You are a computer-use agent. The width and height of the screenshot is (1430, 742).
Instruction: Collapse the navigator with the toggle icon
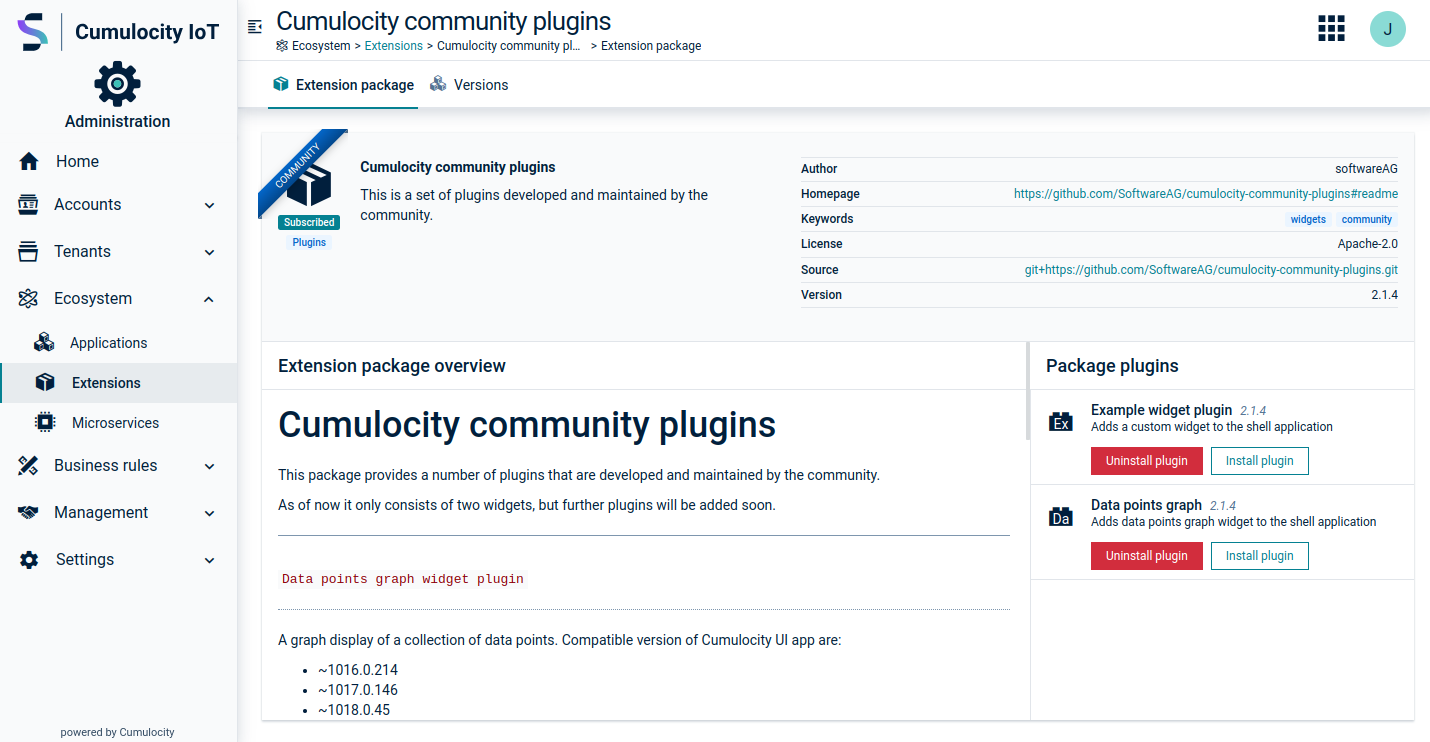tap(256, 27)
